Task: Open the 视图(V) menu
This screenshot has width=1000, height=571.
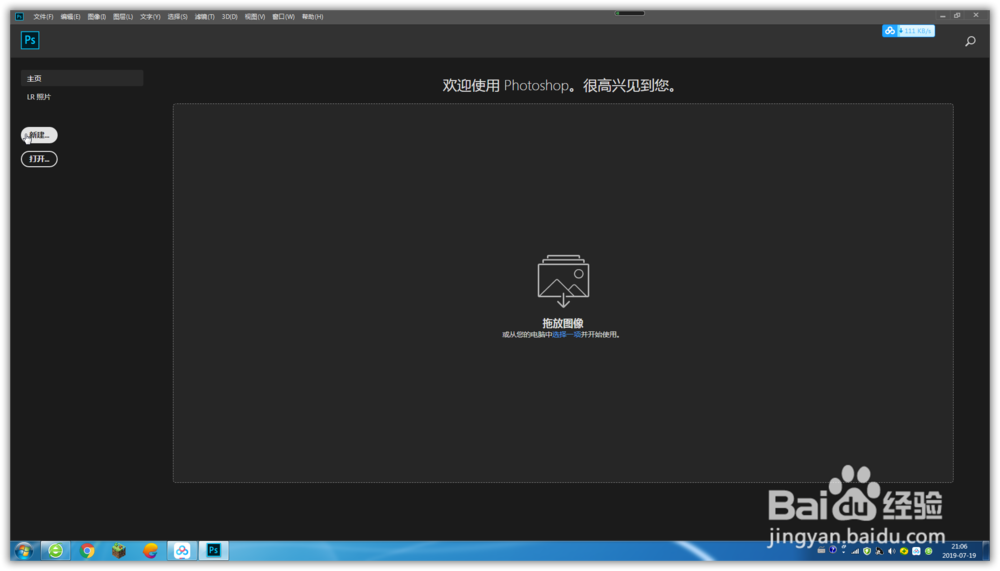Action: pyautogui.click(x=254, y=17)
